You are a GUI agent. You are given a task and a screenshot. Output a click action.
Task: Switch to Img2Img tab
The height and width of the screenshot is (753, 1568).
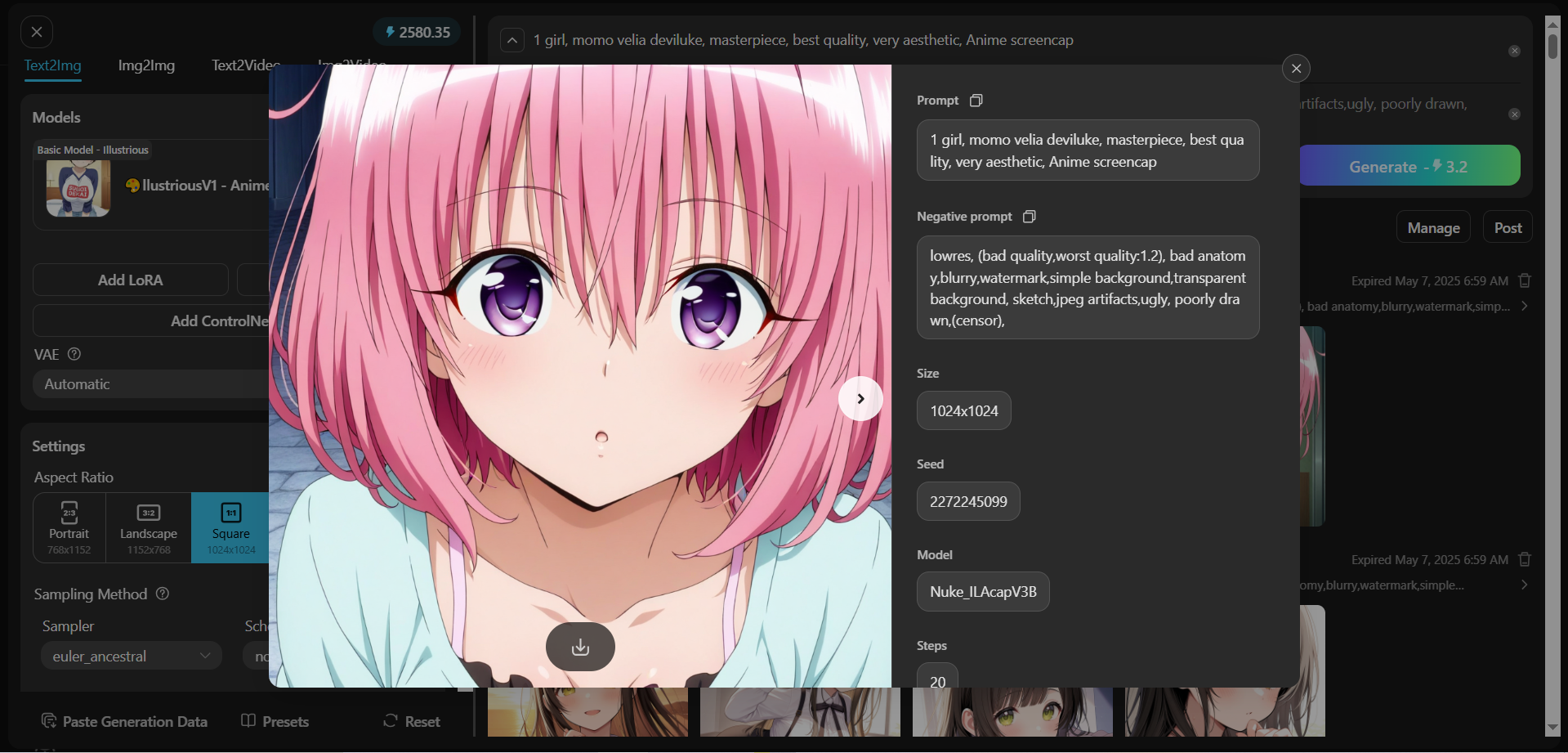coord(146,65)
